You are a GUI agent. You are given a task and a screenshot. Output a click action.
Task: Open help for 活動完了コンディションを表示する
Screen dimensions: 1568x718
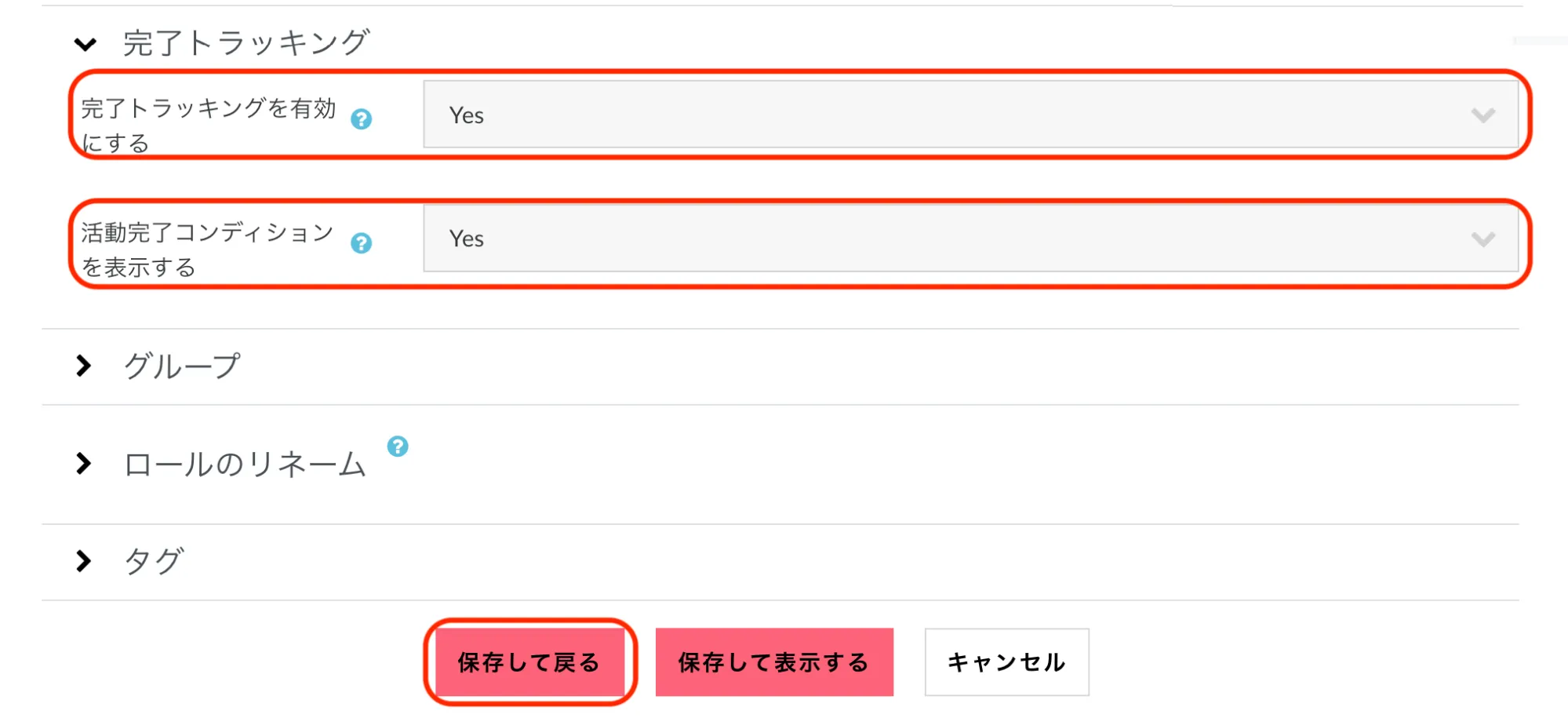361,243
